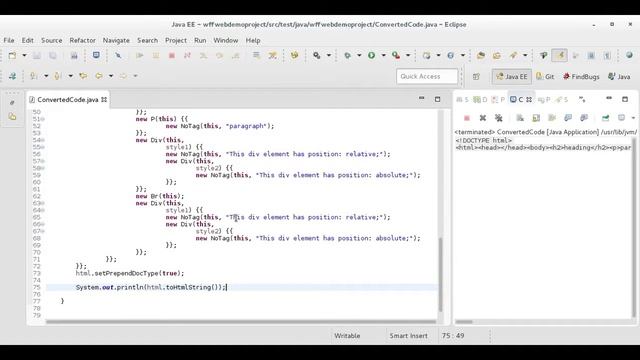Click the Quick Access search field
Screen dimensions: 640x360
[x=427, y=76]
